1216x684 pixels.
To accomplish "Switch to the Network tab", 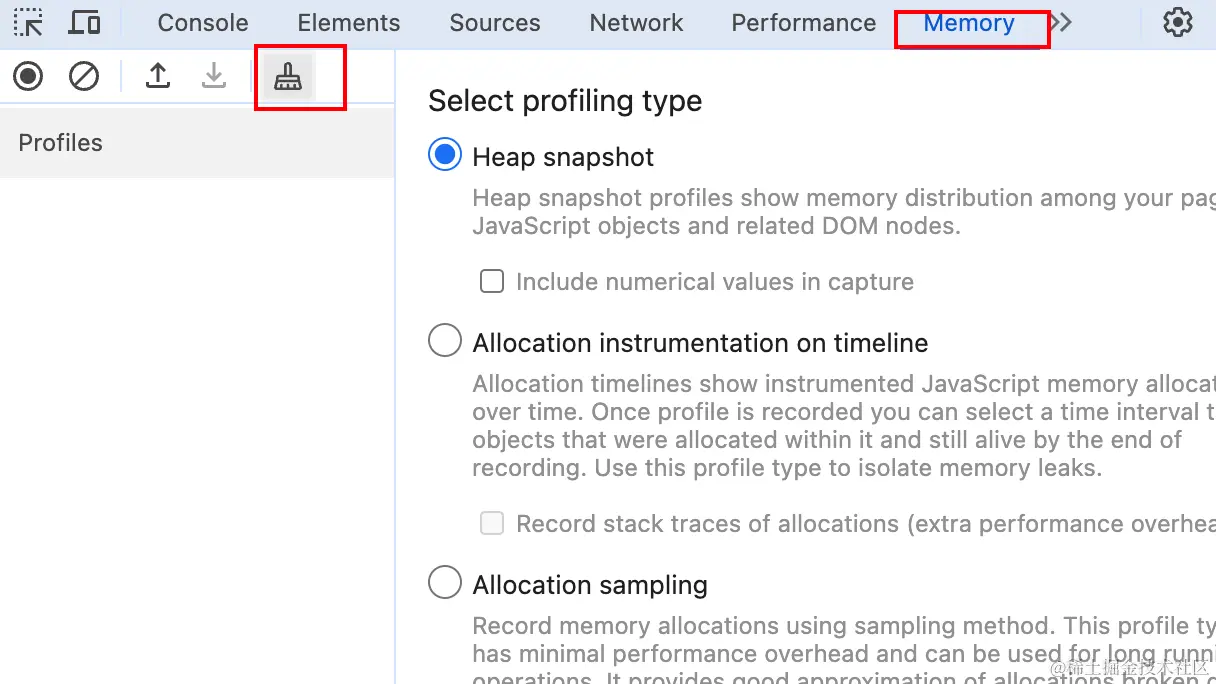I will (637, 23).
